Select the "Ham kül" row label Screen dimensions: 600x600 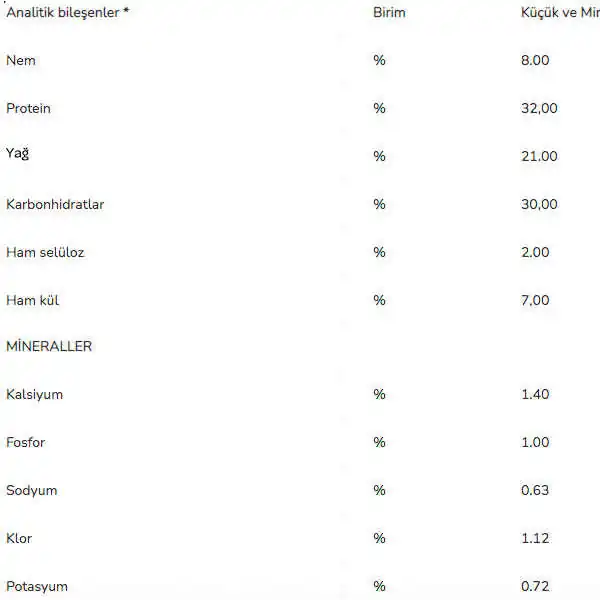34,300
